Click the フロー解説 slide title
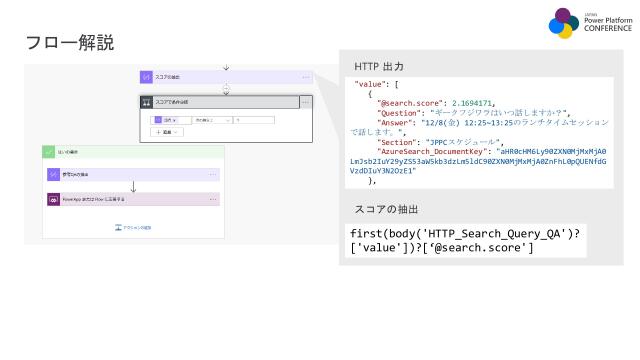Screen dimensions: 640x360 pyautogui.click(x=70, y=43)
